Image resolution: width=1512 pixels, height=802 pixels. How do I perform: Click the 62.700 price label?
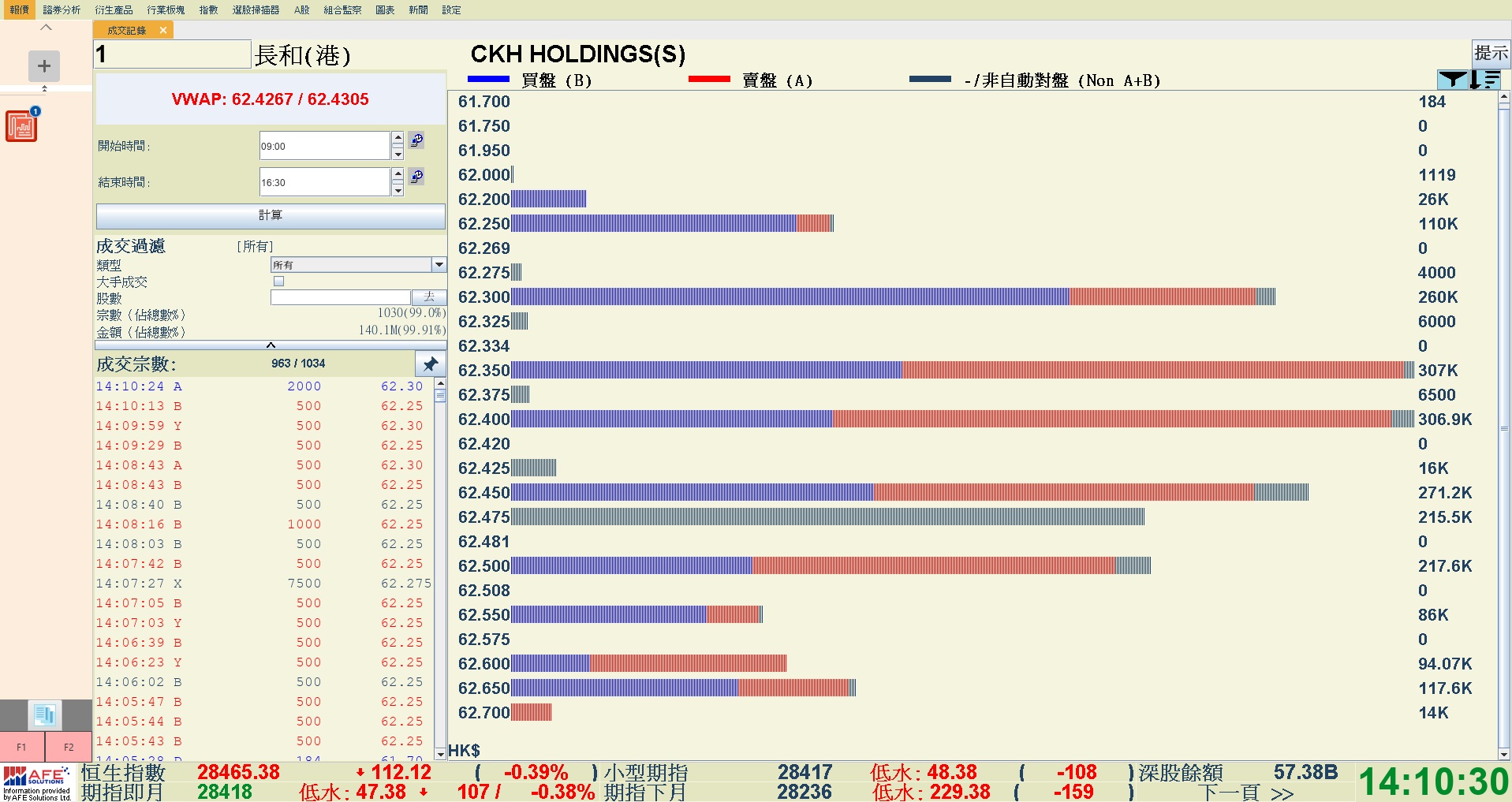click(483, 713)
